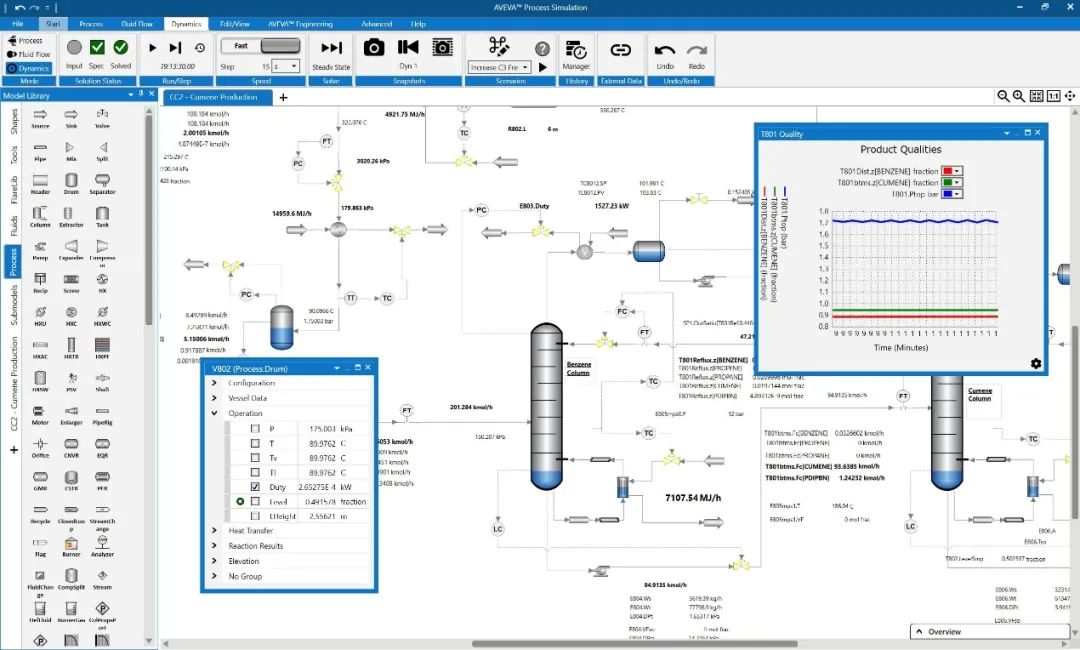The height and width of the screenshot is (650, 1080).
Task: Select the Column model icon
Action: (40, 216)
